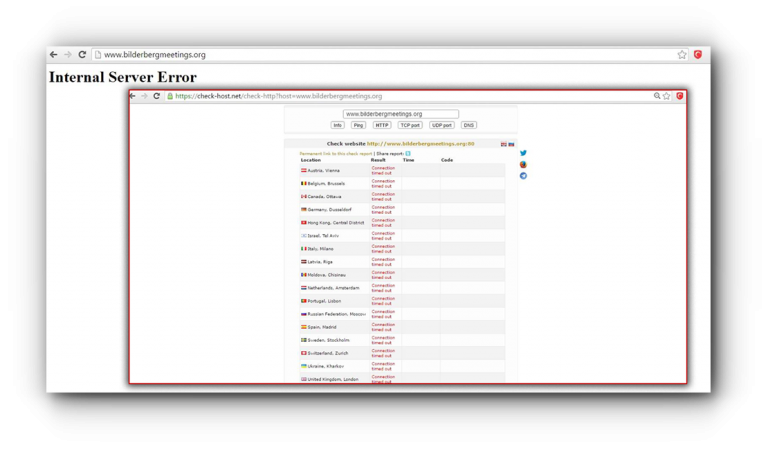Image resolution: width=768 pixels, height=450 pixels.
Task: Select 'Portugal, Lisbon' location text
Action: (324, 301)
